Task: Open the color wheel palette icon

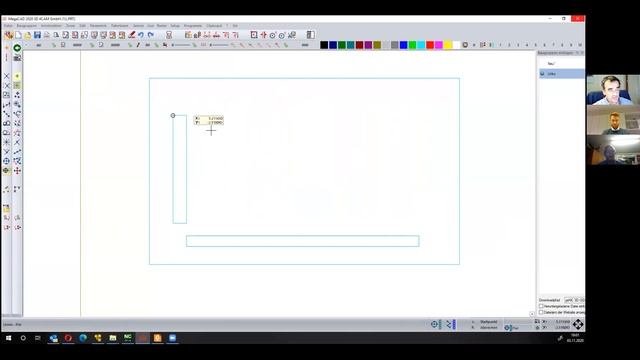Action: (x=465, y=45)
